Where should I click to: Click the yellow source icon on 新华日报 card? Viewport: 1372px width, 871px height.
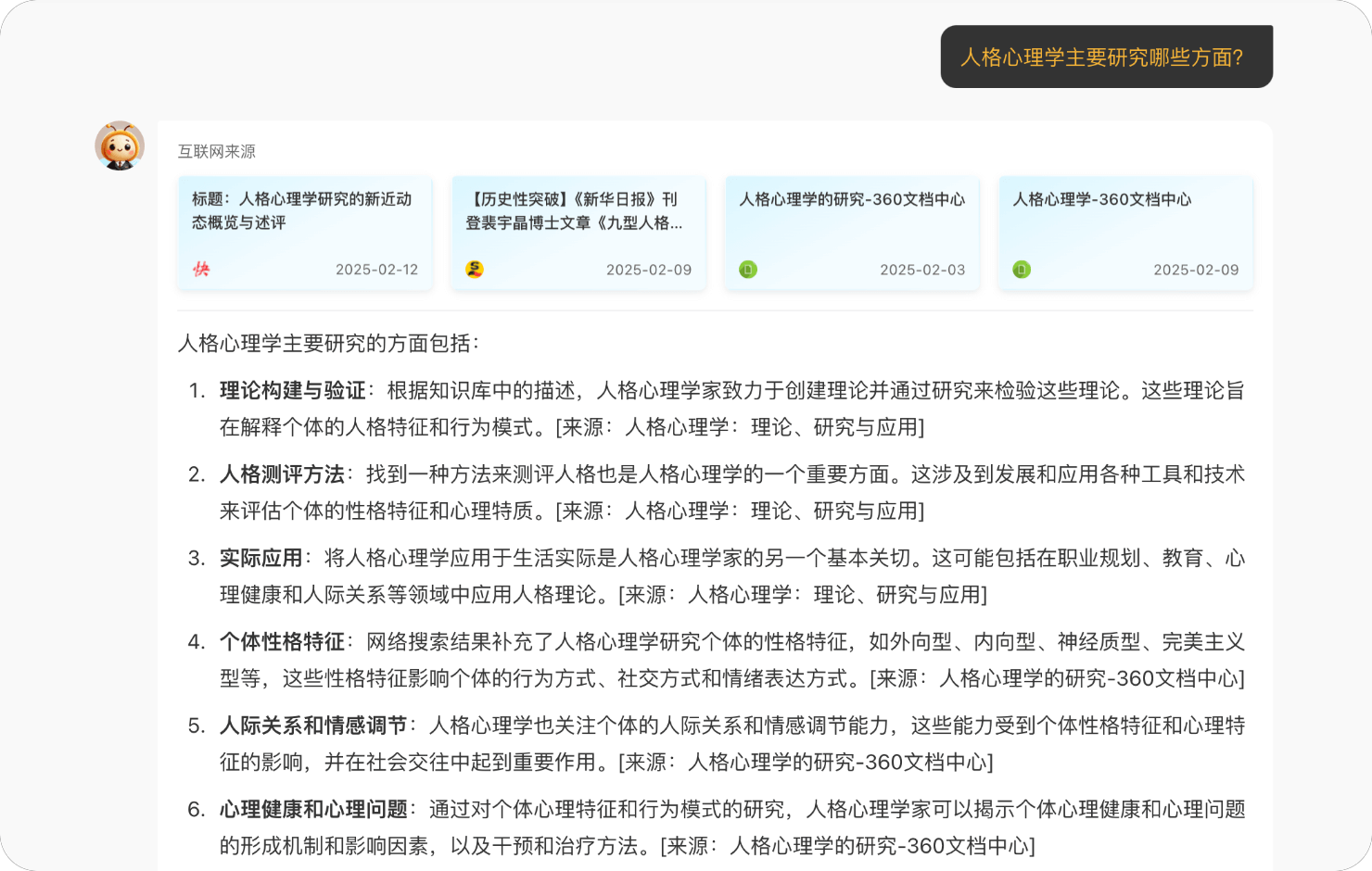tap(475, 270)
